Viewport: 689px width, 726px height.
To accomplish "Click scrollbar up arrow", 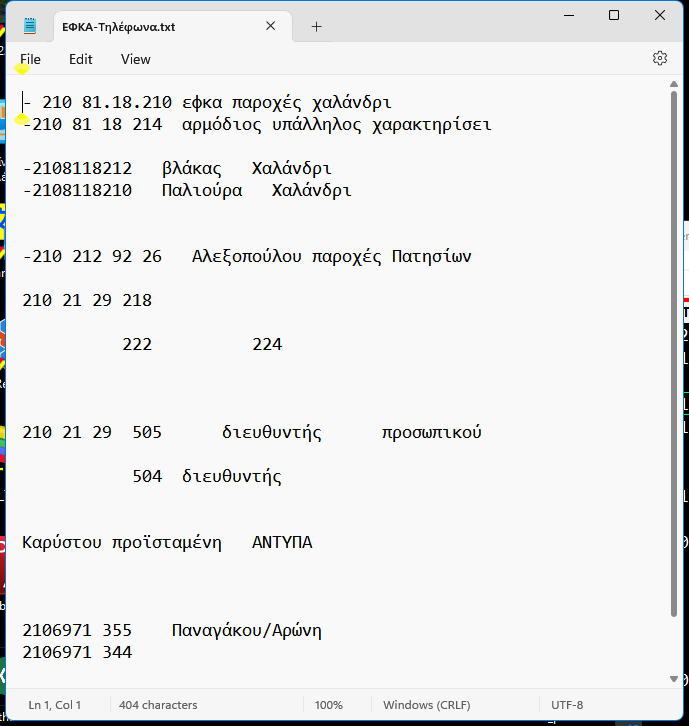I will tap(674, 84).
